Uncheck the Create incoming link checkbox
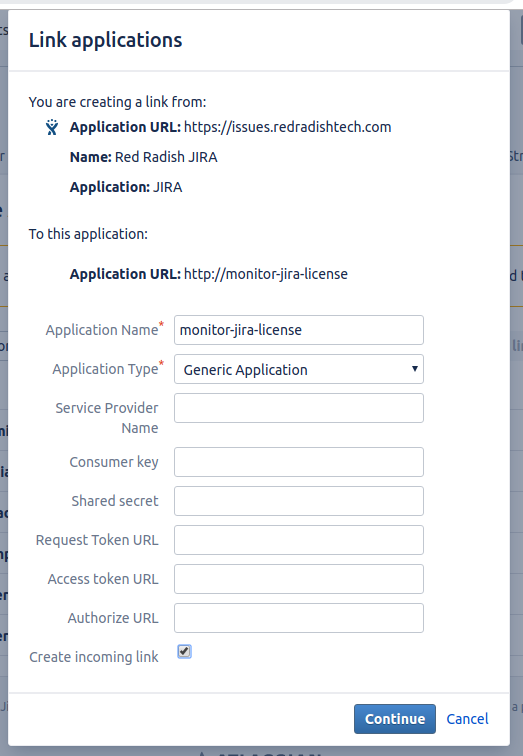 pyautogui.click(x=184, y=651)
